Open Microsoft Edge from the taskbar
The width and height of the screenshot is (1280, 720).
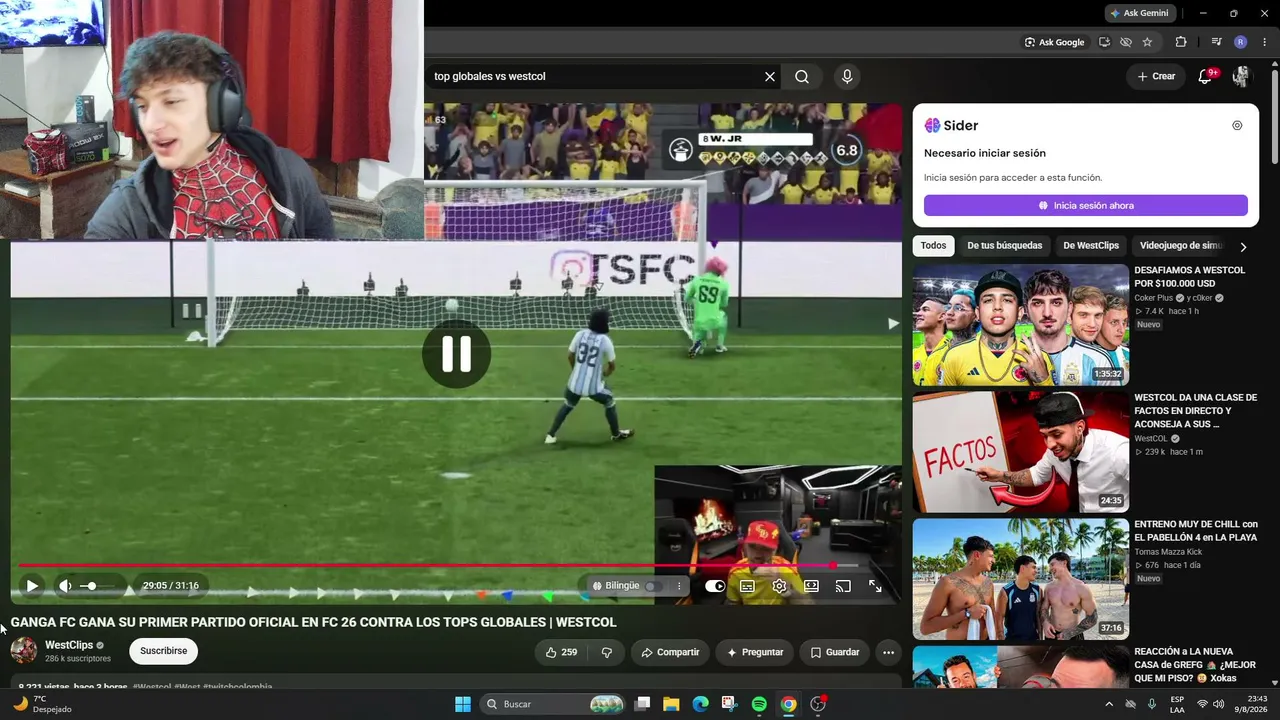pos(700,704)
